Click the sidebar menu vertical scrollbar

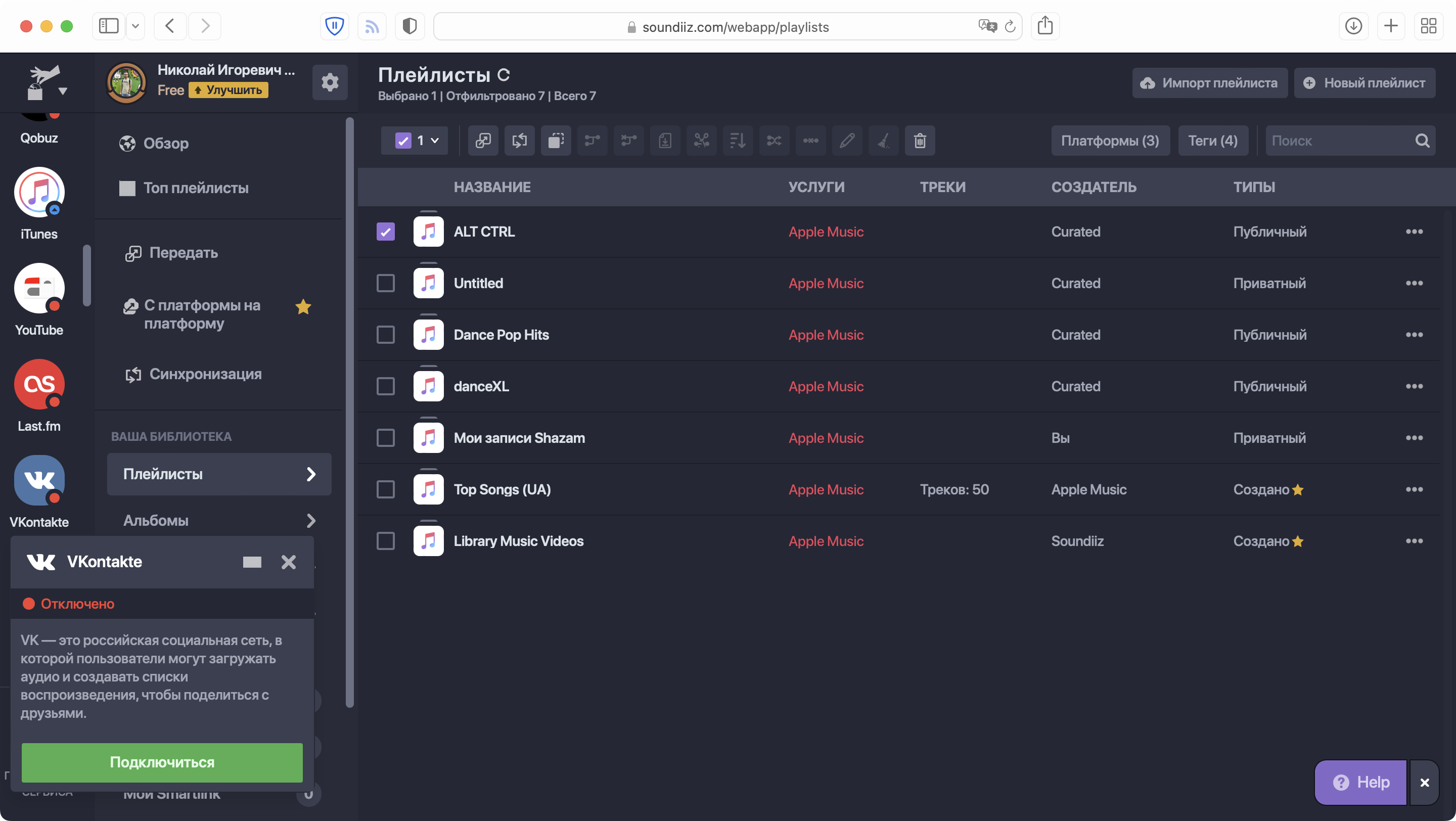350,413
